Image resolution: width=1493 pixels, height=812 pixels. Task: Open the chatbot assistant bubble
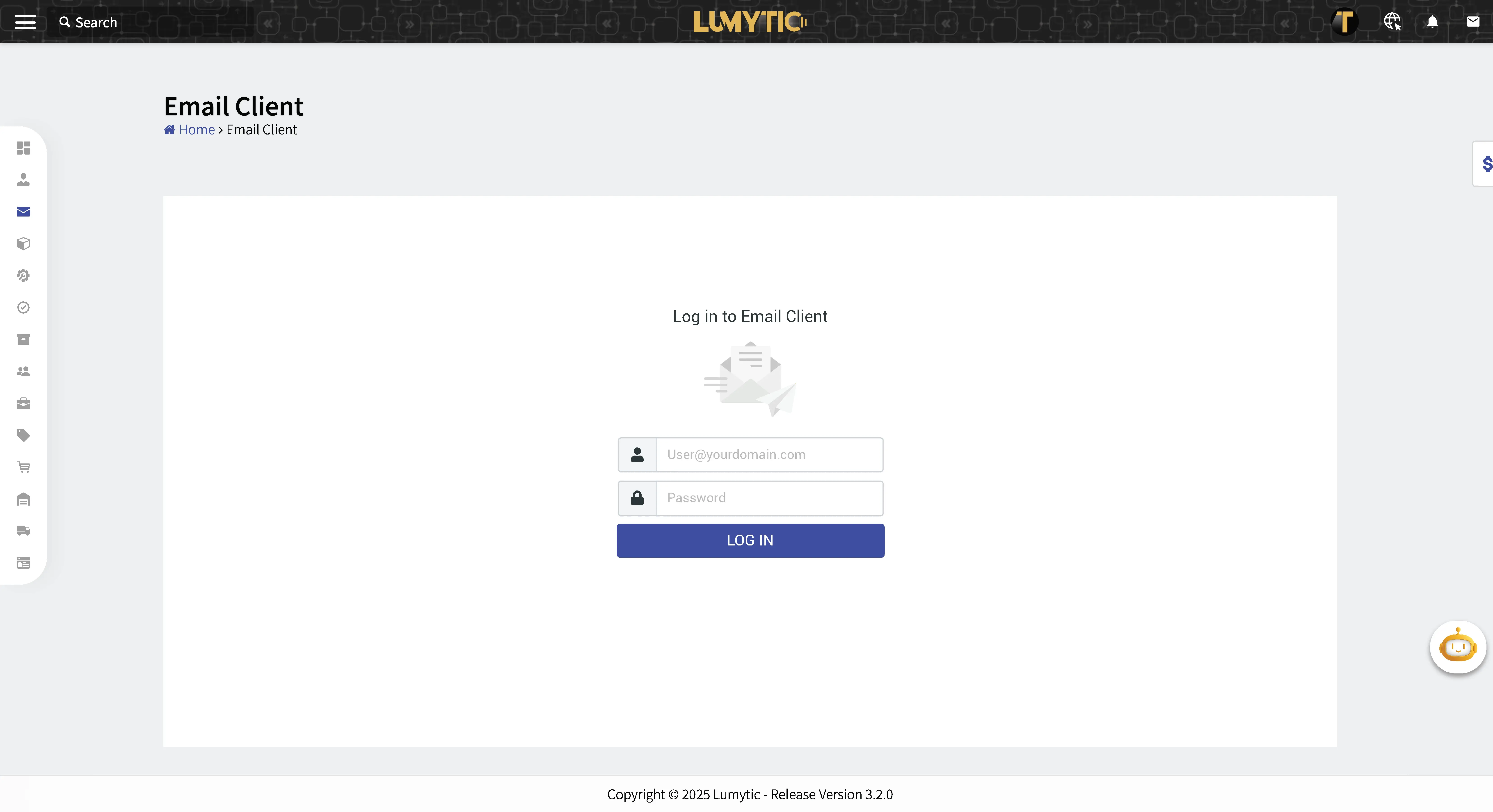[1458, 647]
